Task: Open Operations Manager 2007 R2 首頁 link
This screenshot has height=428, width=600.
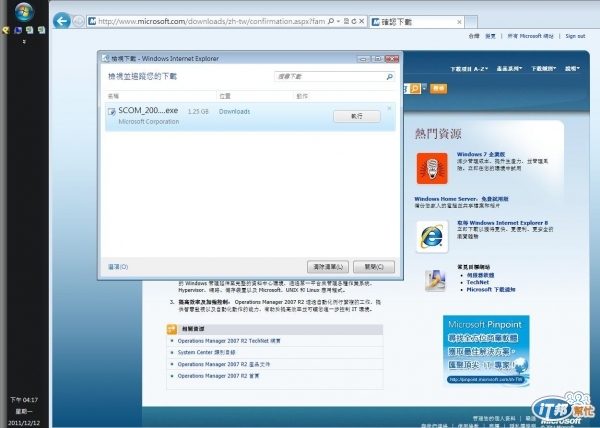Action: tap(218, 376)
